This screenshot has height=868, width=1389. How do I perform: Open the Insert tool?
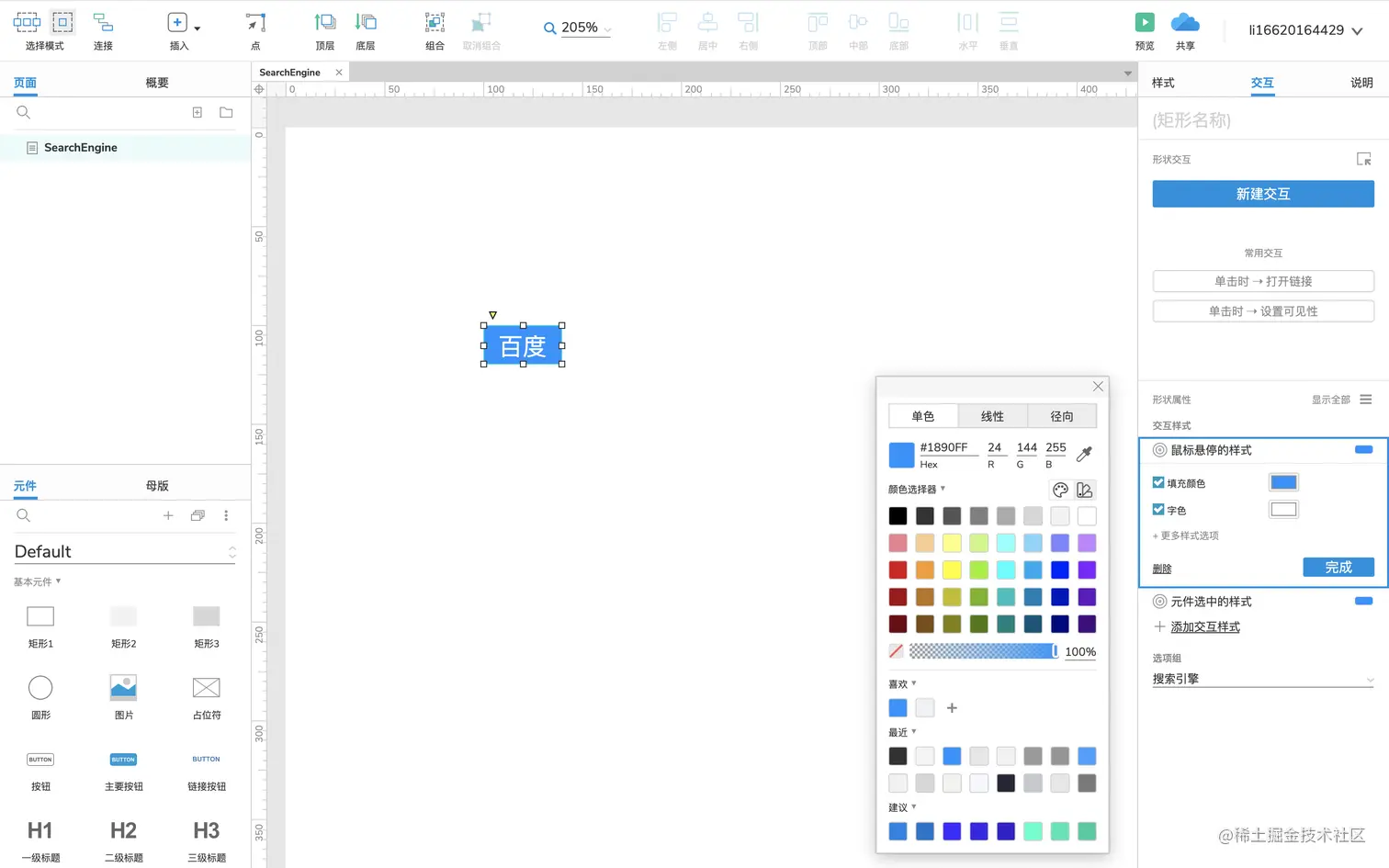click(x=178, y=29)
